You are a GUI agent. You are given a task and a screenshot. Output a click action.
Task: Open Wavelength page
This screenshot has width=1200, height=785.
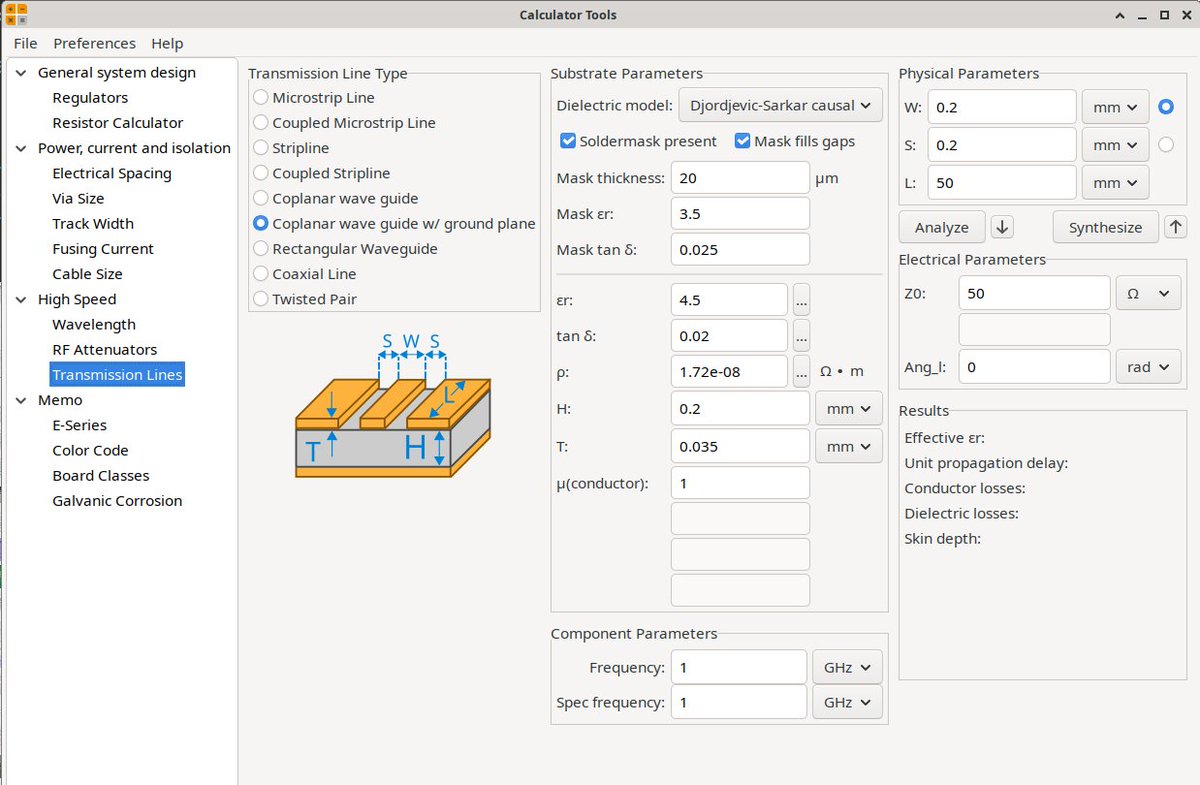93,324
